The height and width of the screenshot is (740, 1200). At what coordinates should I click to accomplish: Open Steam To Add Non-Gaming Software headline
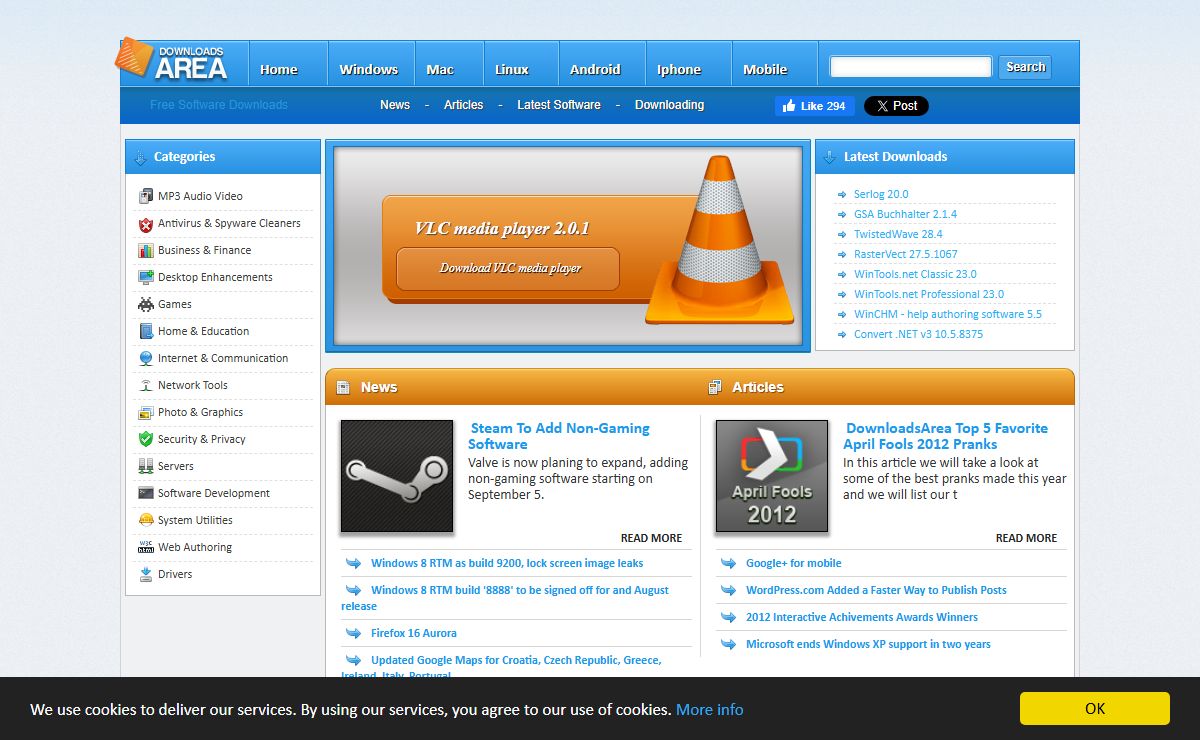559,436
